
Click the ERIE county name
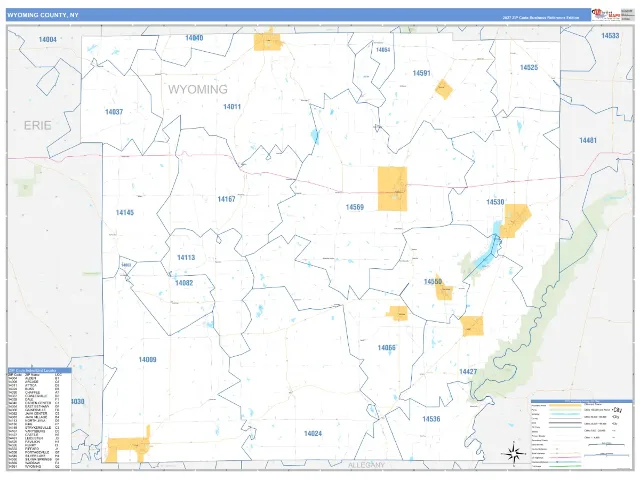(38, 125)
